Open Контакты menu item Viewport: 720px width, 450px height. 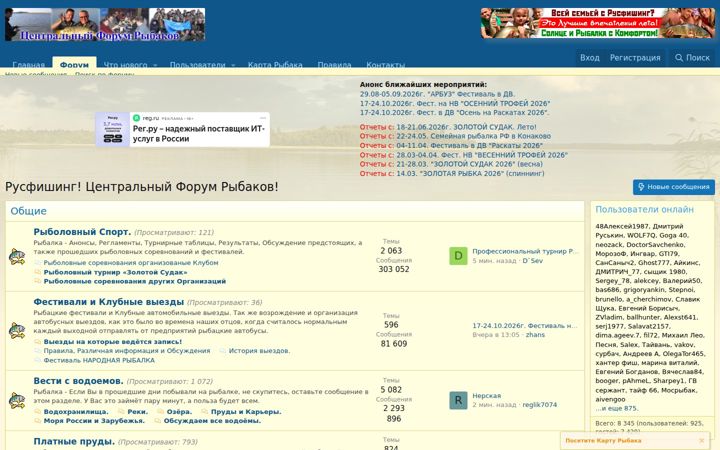[386, 64]
